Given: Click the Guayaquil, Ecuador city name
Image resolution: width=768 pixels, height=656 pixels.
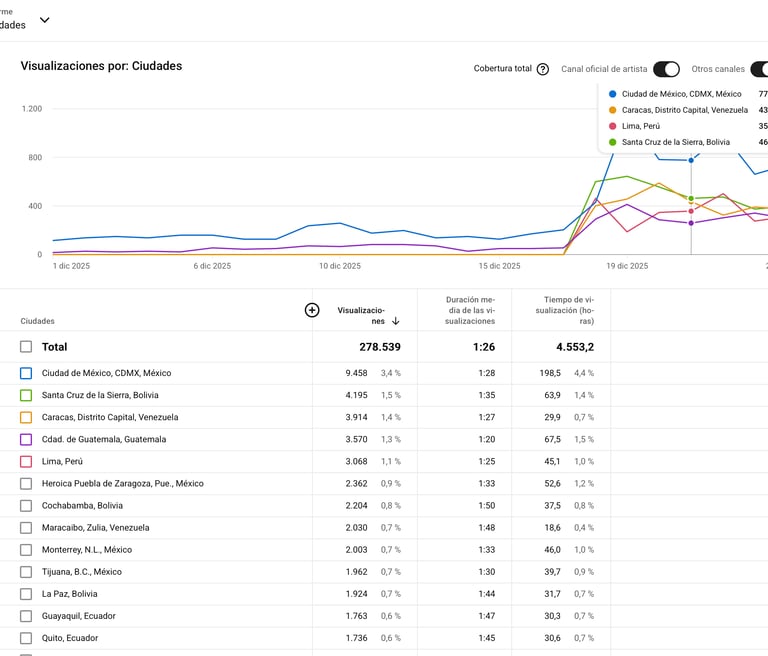Looking at the screenshot, I should 78,616.
